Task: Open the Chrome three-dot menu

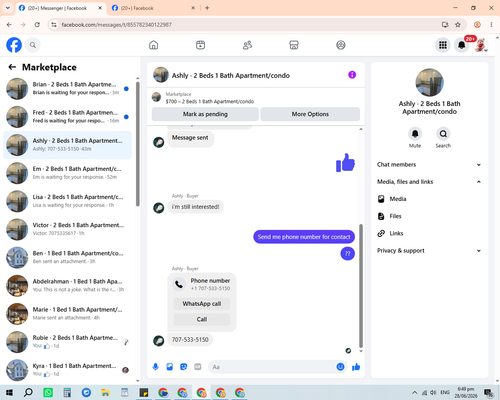Action: pyautogui.click(x=491, y=25)
